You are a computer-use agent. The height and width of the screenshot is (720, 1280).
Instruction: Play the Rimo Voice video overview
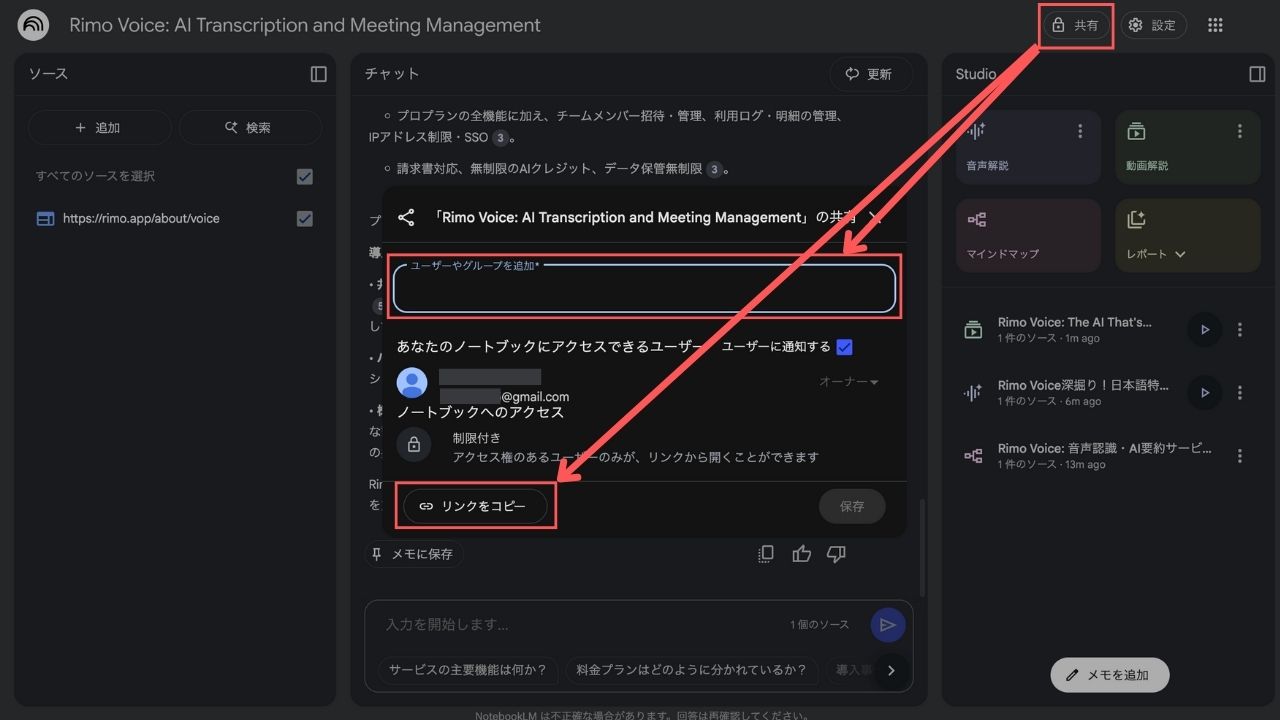coord(1205,330)
